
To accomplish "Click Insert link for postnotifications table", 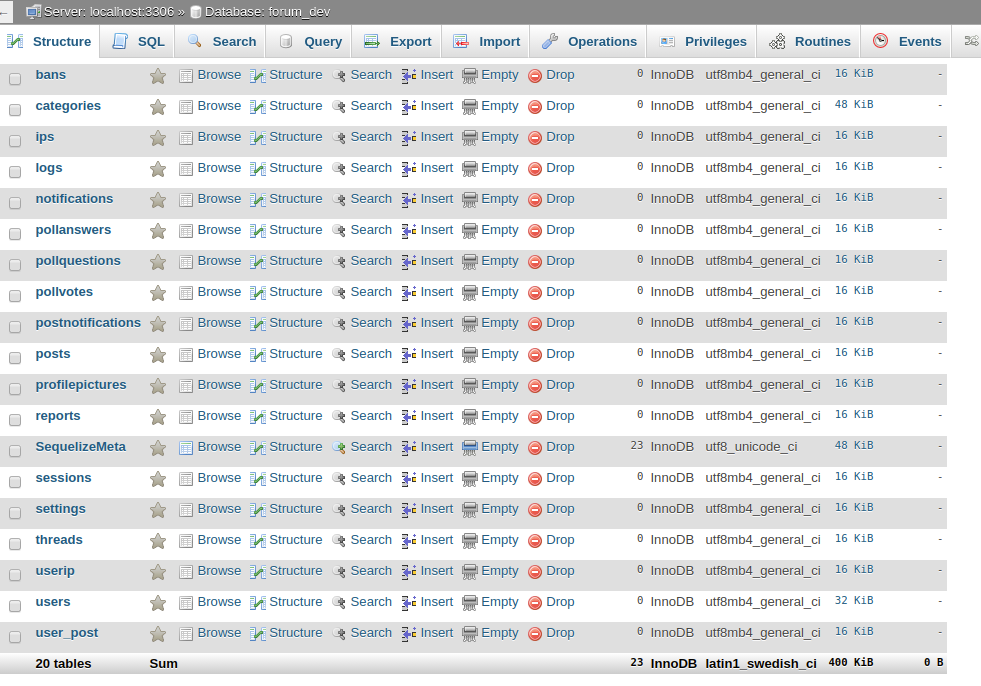I will pyautogui.click(x=437, y=323).
